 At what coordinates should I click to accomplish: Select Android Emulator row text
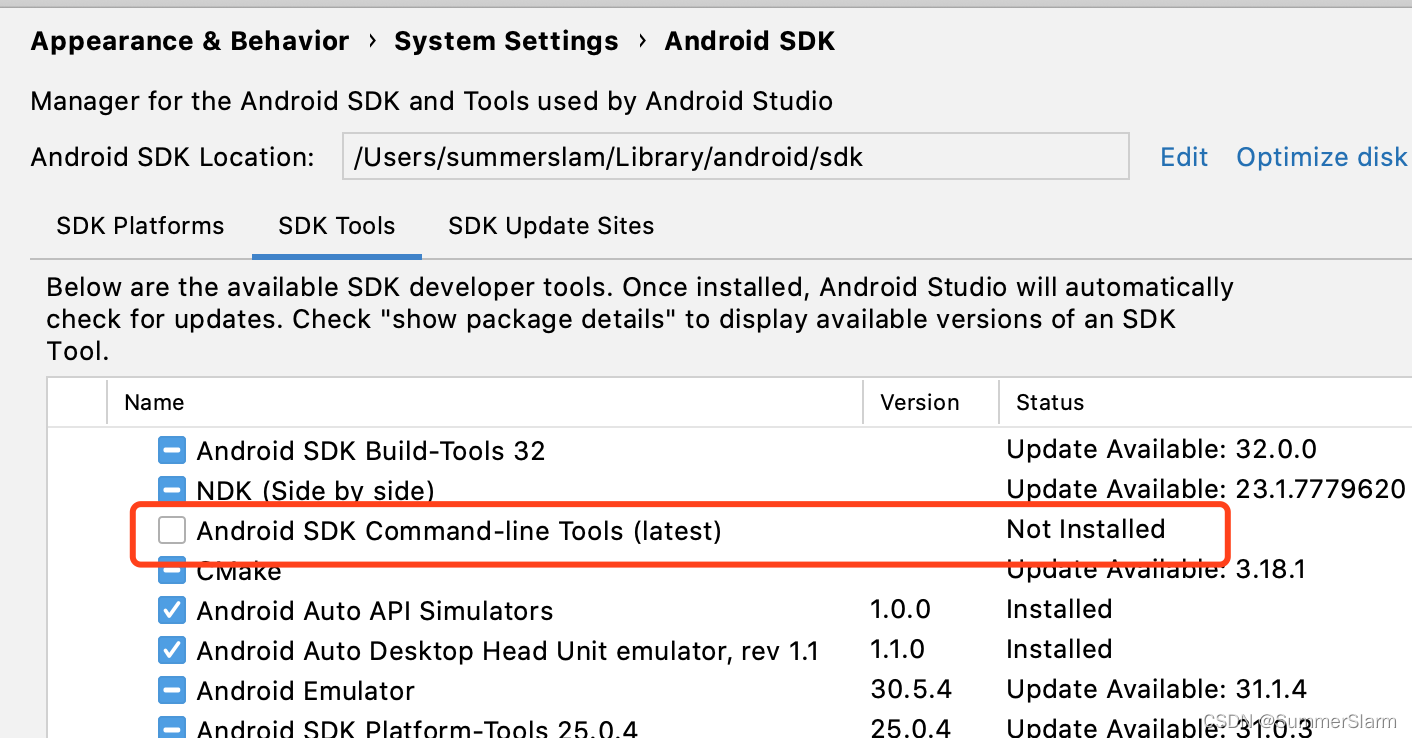[306, 691]
